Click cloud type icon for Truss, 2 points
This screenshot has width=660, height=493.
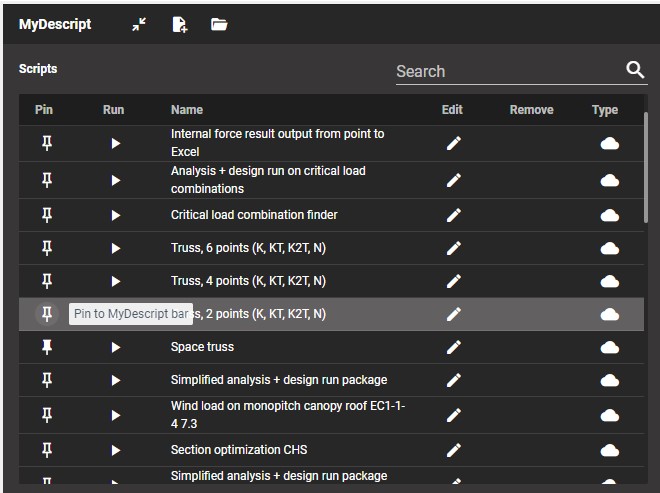point(609,314)
